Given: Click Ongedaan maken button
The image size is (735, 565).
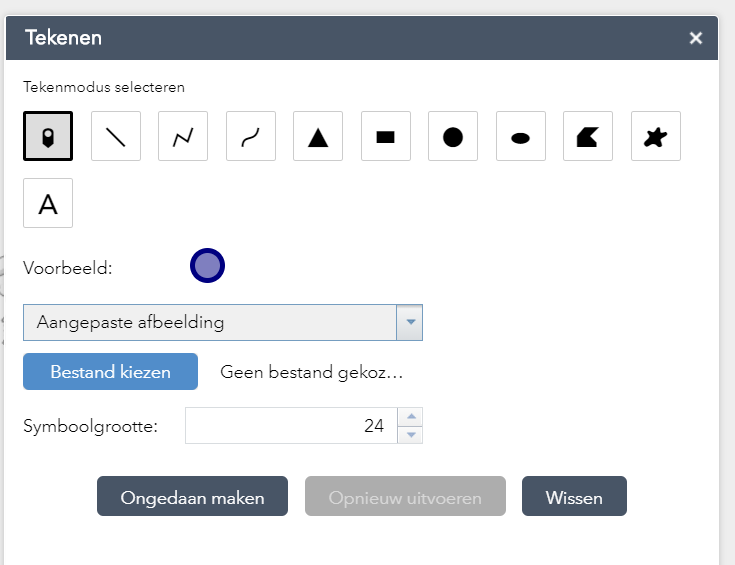Looking at the screenshot, I should pos(192,497).
